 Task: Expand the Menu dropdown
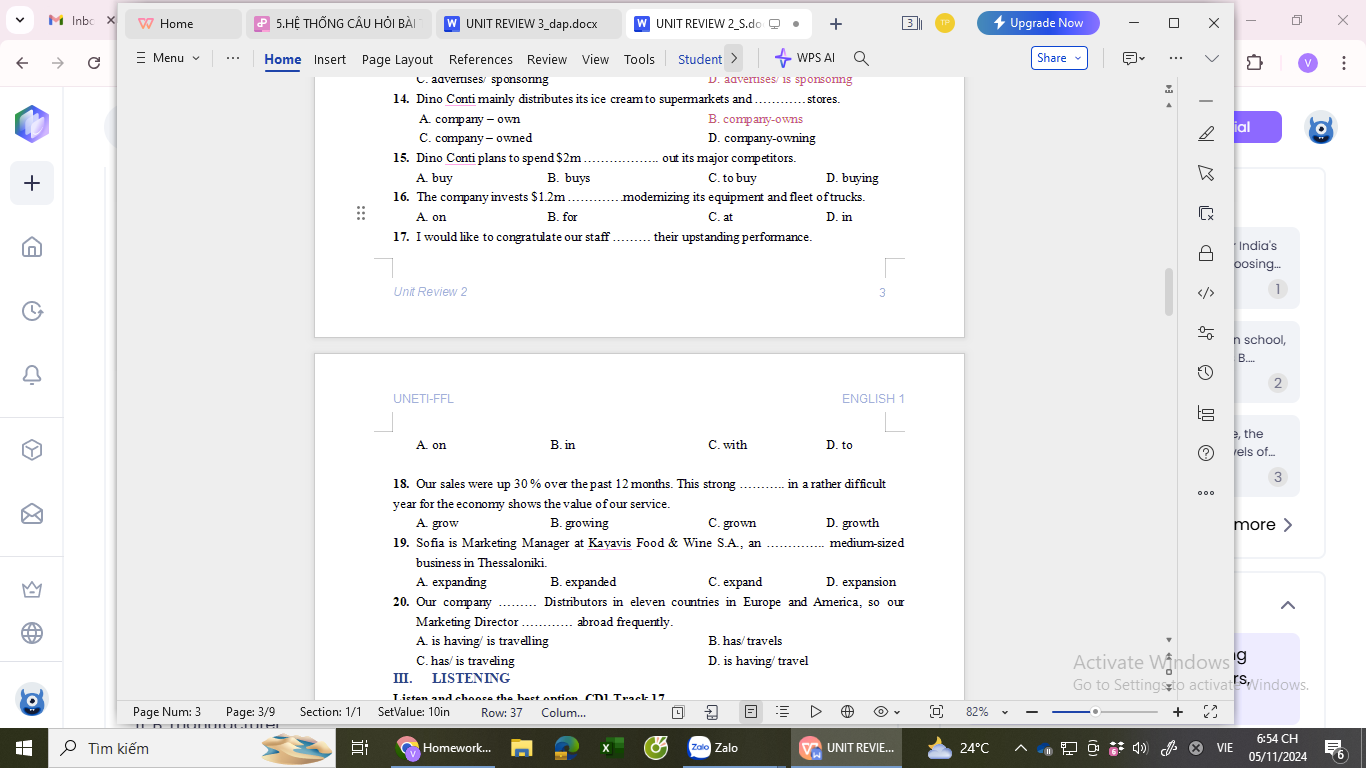click(x=168, y=58)
